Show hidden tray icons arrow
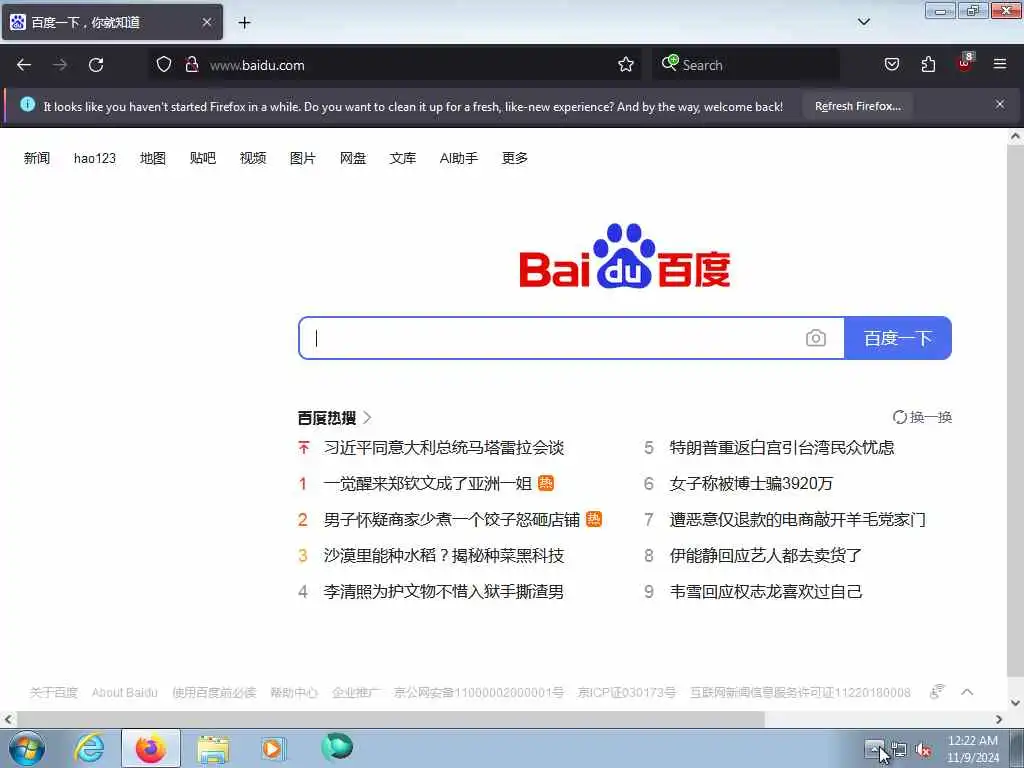Viewport: 1024px width, 768px height. pyautogui.click(x=874, y=749)
